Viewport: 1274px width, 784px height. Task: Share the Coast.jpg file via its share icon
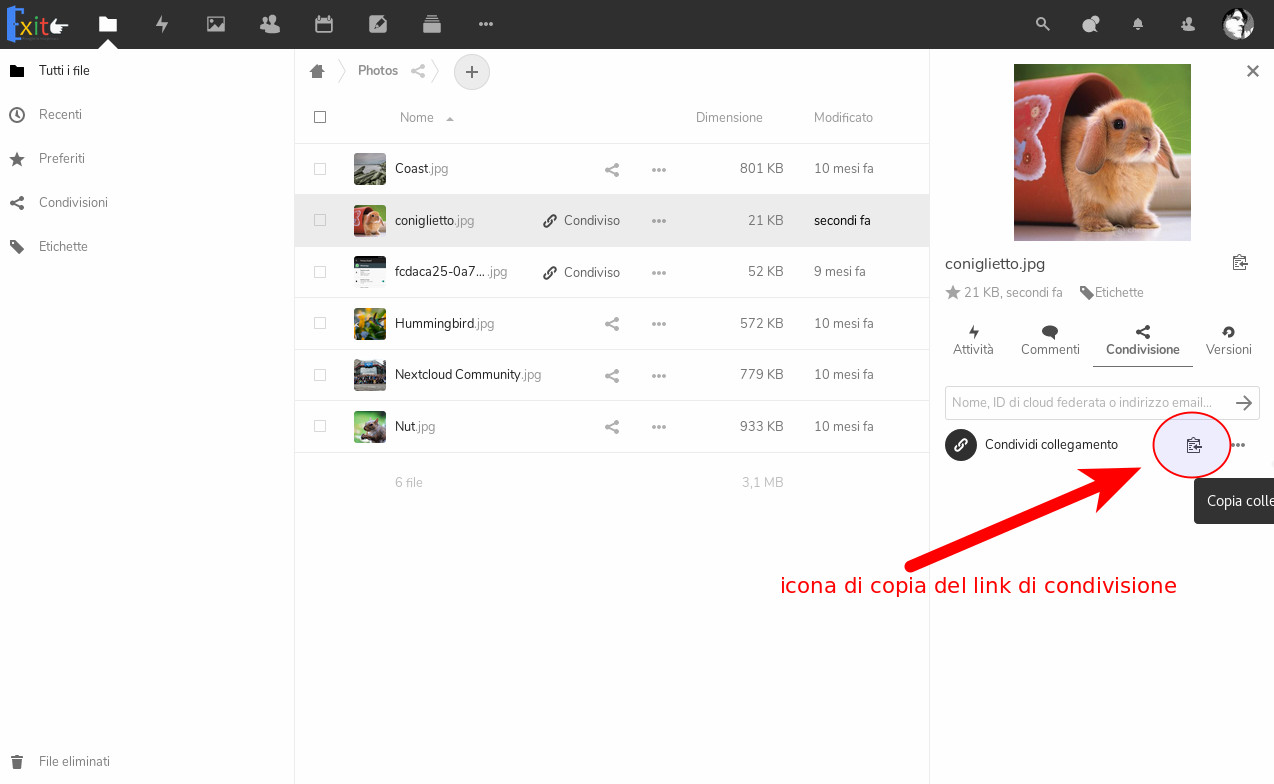[612, 169]
